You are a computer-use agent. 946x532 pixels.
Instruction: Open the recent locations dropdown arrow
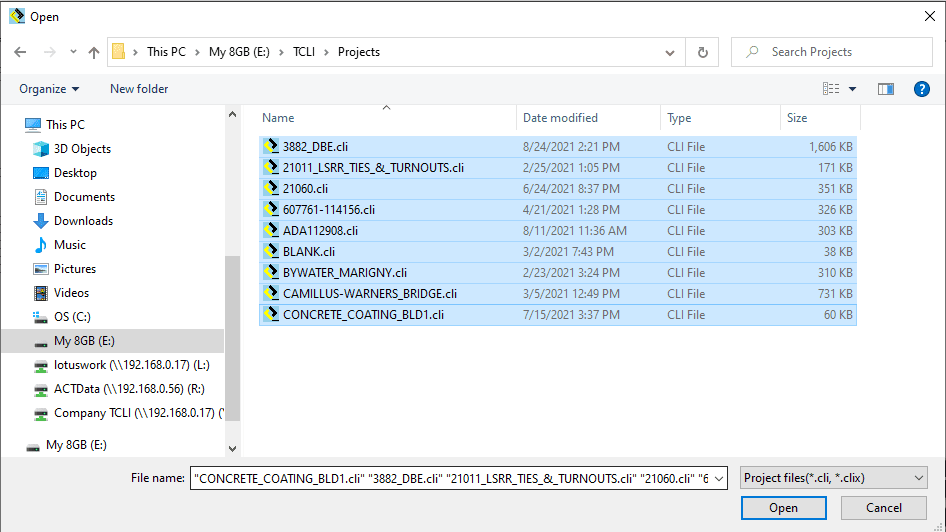(x=73, y=52)
